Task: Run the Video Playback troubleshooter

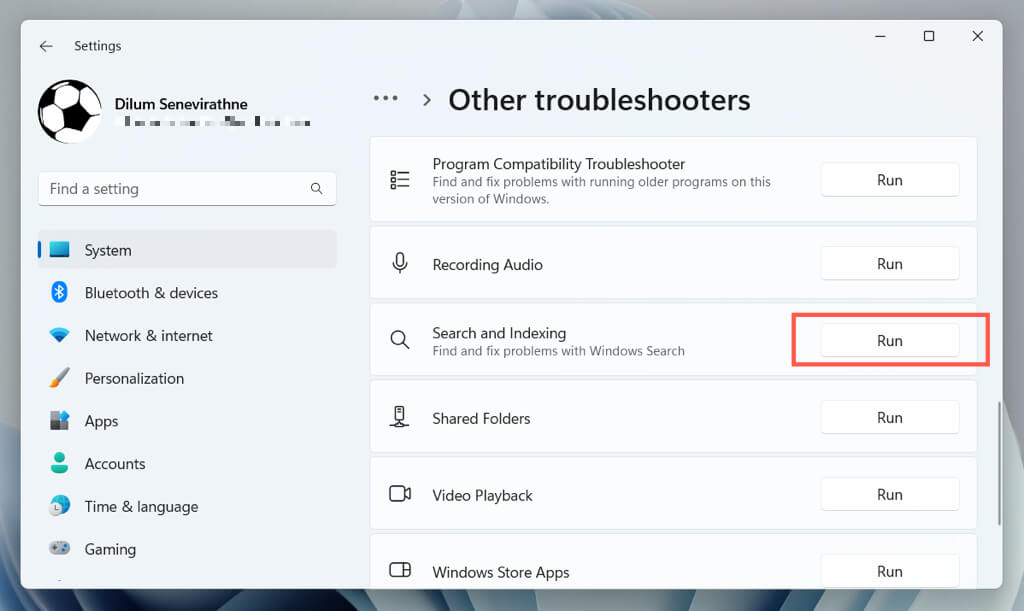Action: point(889,495)
